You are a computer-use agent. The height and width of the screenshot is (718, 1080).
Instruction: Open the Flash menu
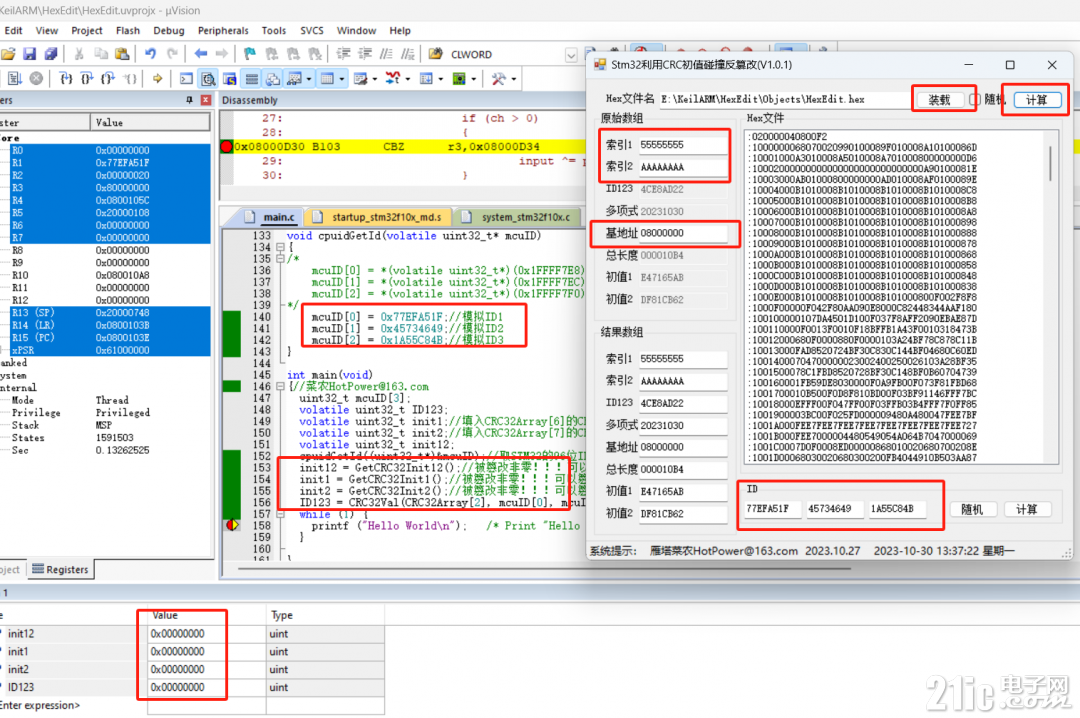click(x=127, y=30)
